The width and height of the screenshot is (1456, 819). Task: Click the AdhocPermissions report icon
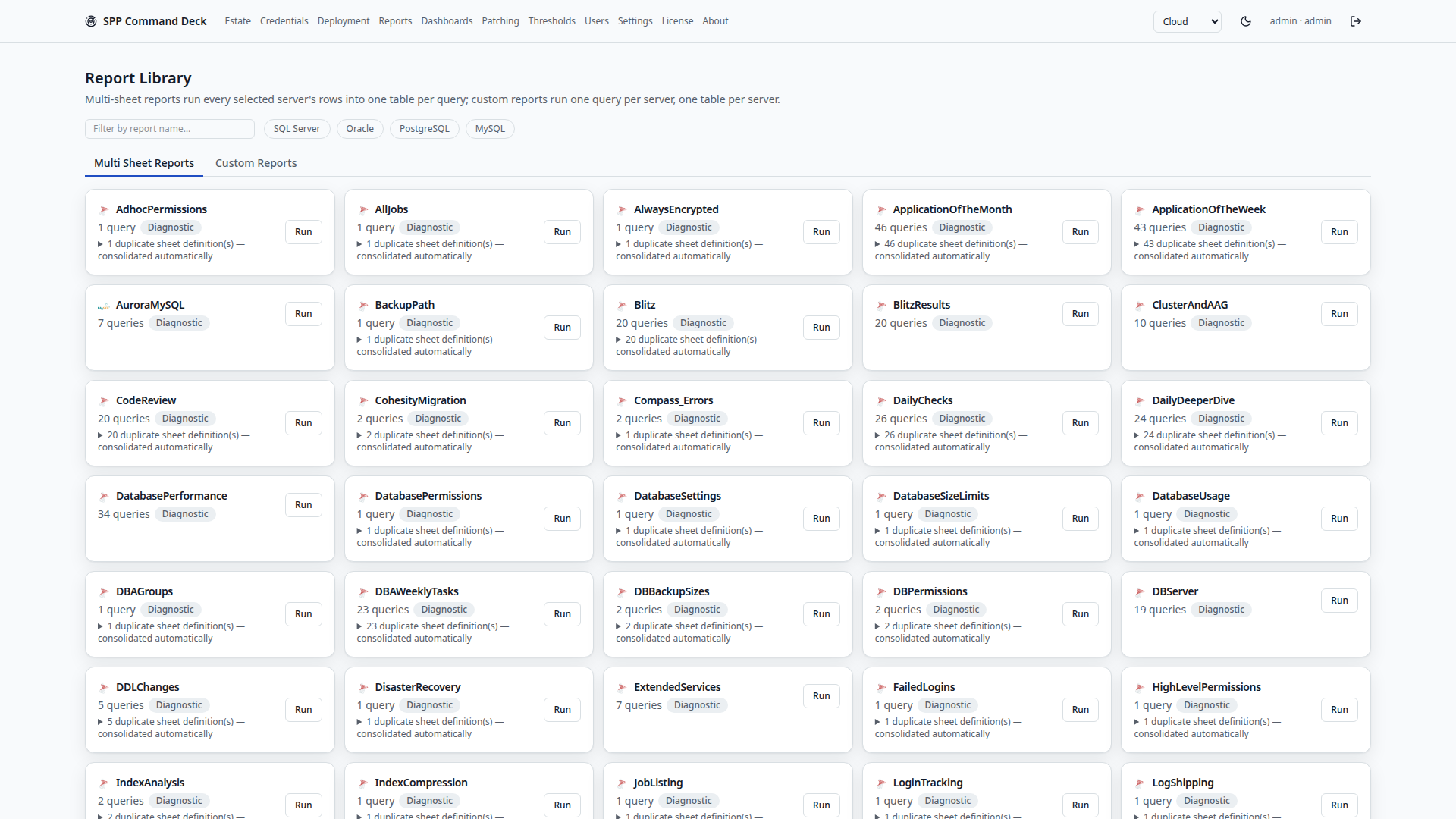coord(104,210)
